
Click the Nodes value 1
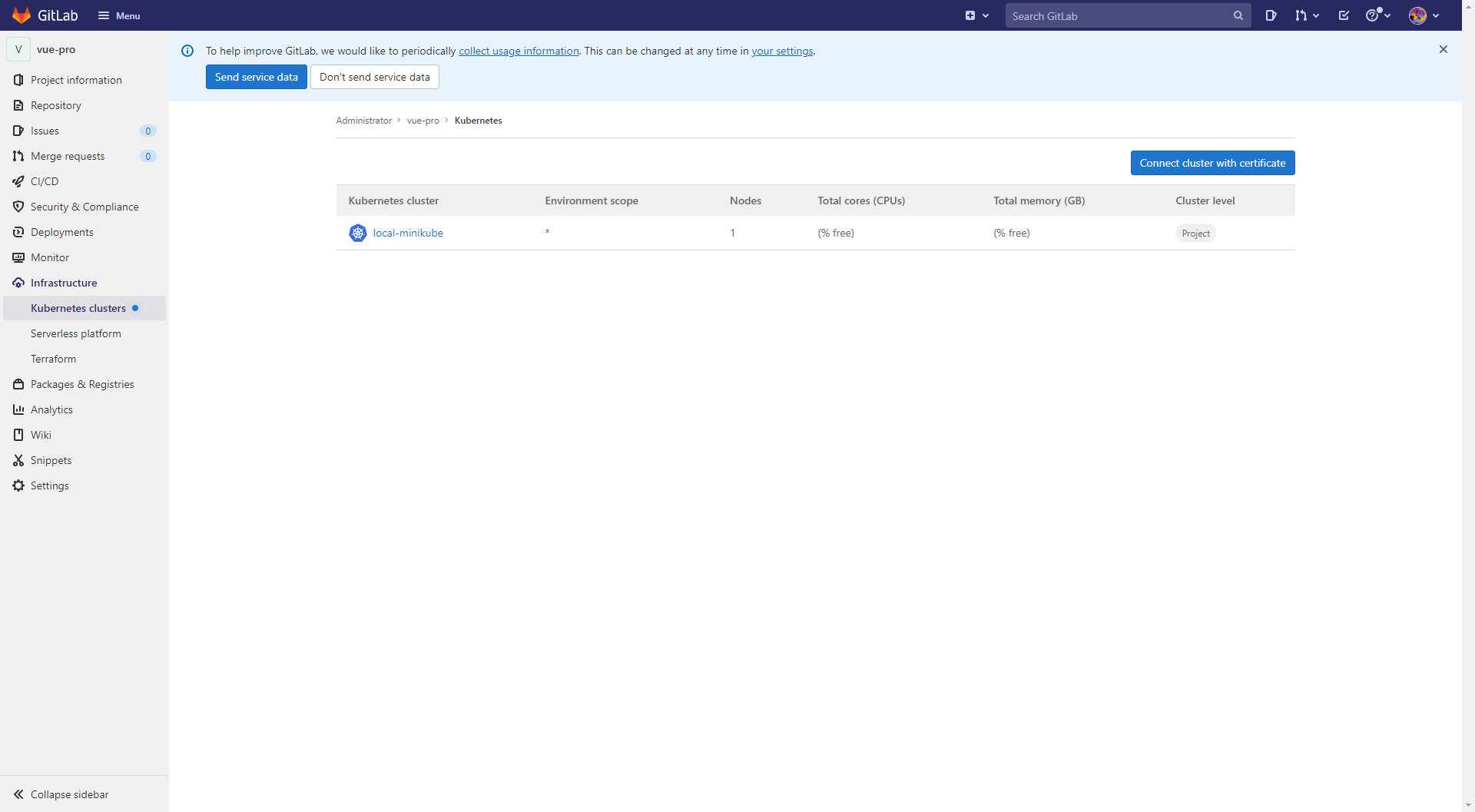click(733, 233)
